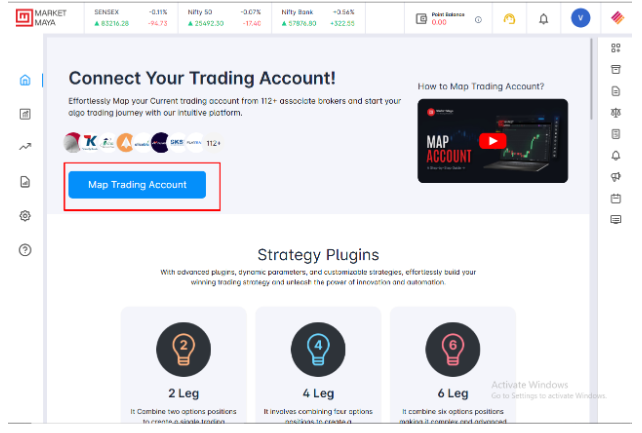This screenshot has height=433, width=642.
Task: Select the 4 Leg strategy plugin card
Action: coord(318,365)
